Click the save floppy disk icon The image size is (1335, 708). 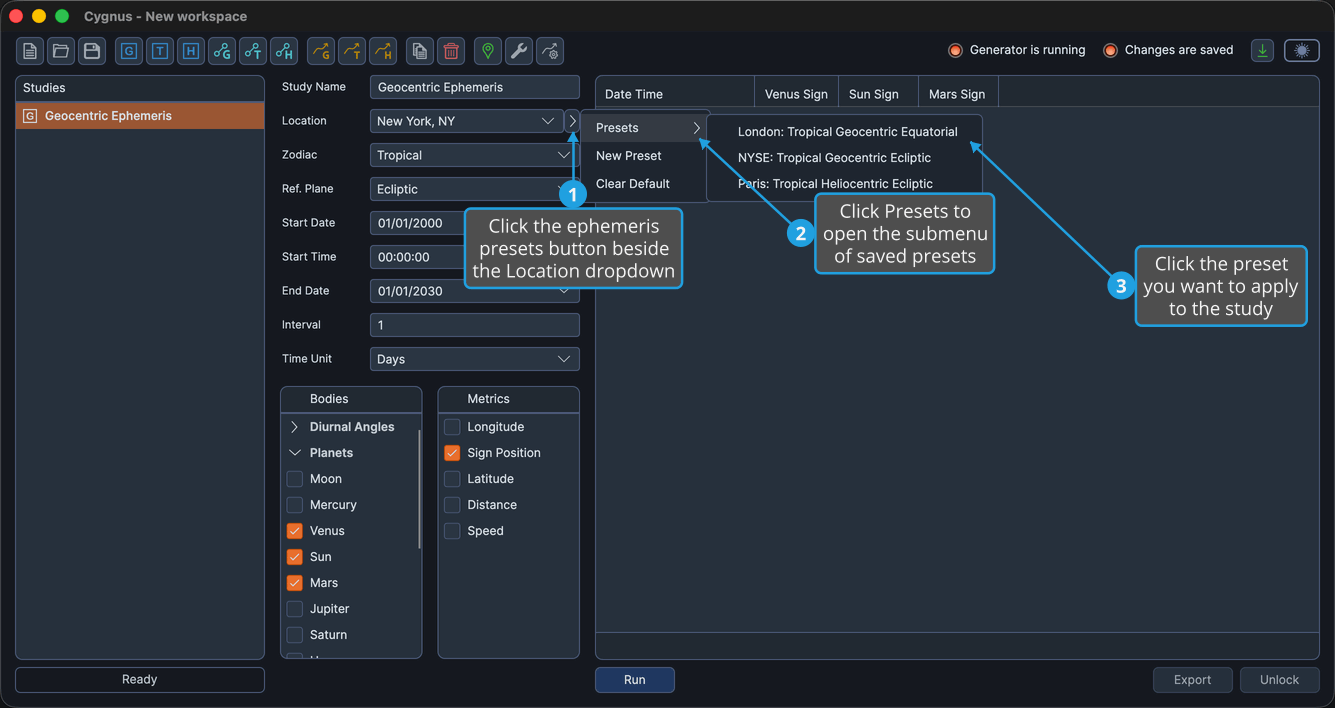click(92, 51)
